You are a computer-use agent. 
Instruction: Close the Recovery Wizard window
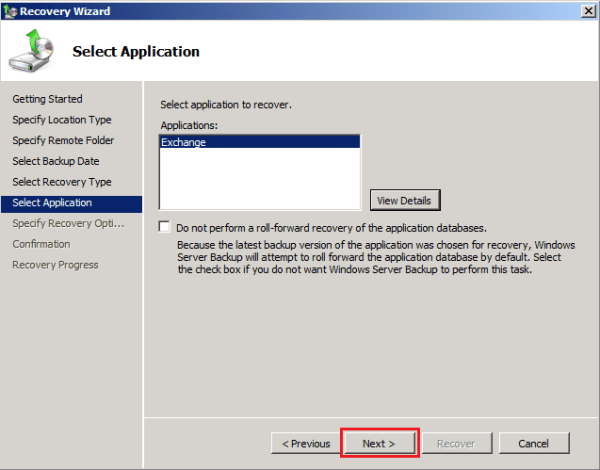click(588, 11)
